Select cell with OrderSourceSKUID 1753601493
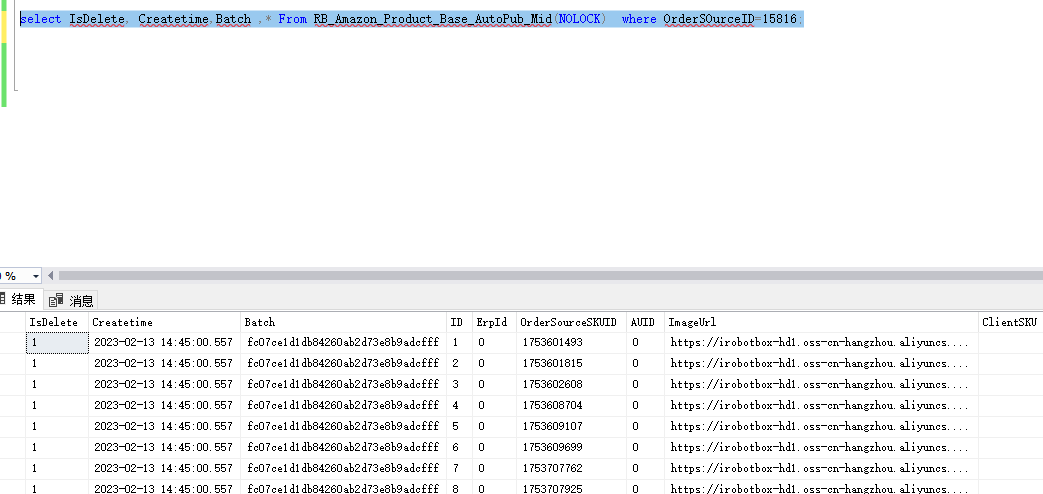Screen dimensions: 1043x494 pos(571,343)
